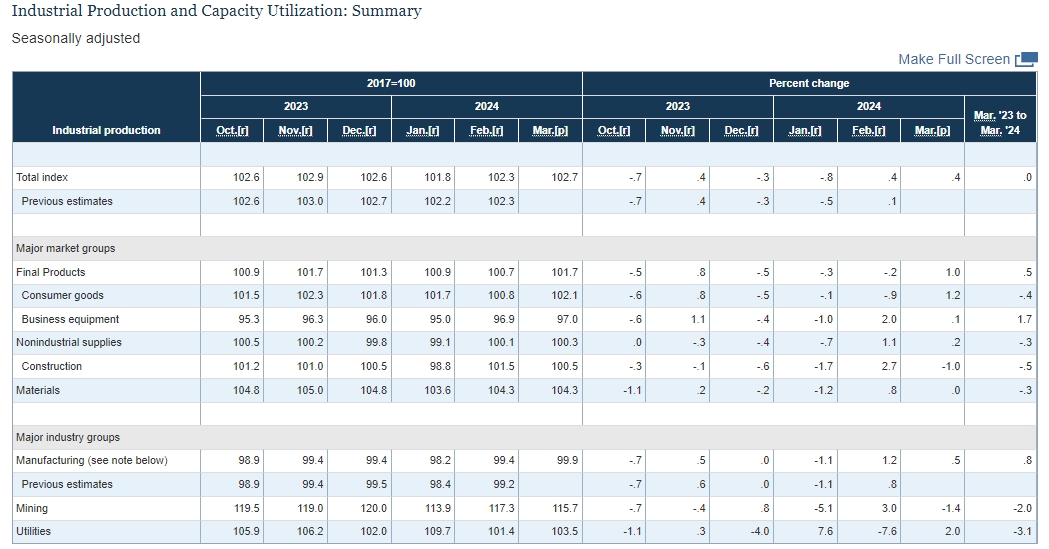Select the Utilities row label

33,531
